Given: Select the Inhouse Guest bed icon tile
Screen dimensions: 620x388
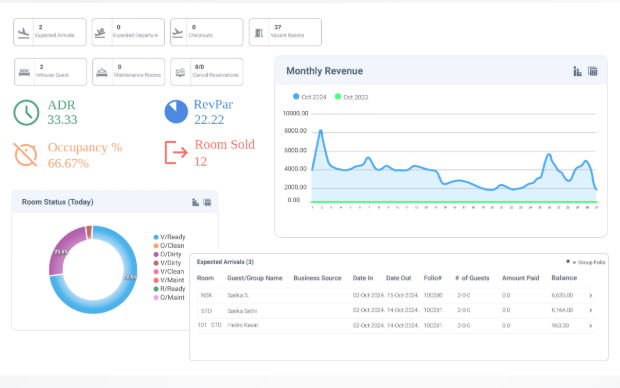Looking at the screenshot, I should pyautogui.click(x=50, y=72).
